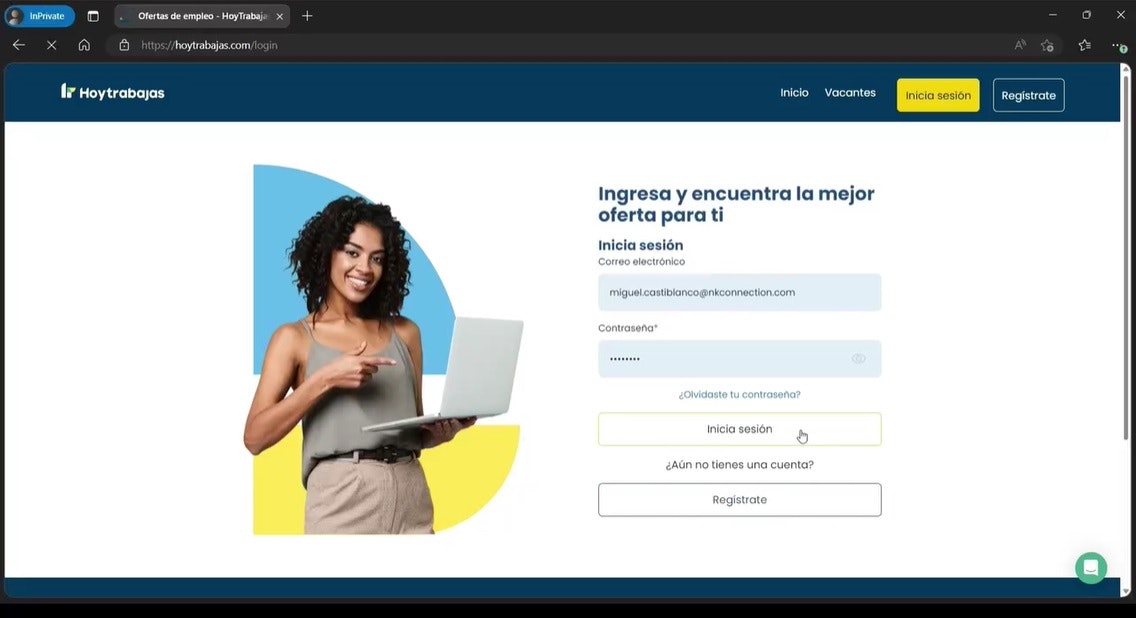Click the correo electrónico input field
1136x618 pixels.
click(x=739, y=292)
